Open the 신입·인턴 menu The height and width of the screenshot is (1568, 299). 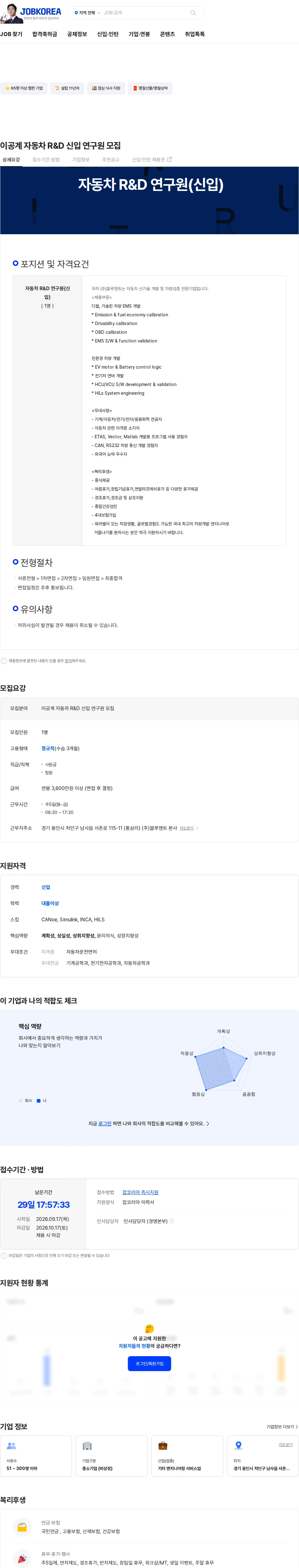(108, 34)
